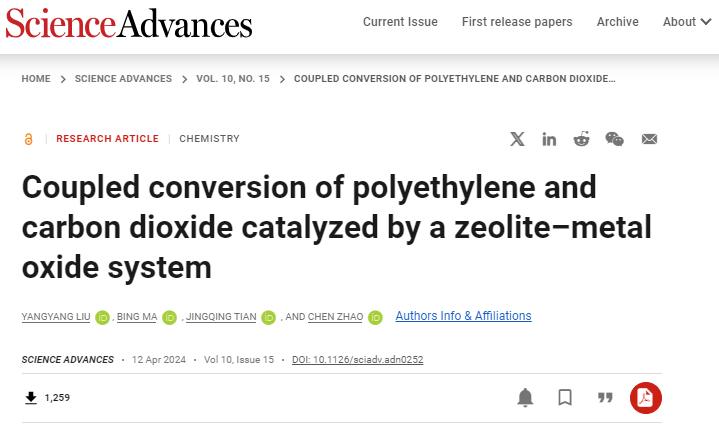Open Authors Info & Affiliations link

pyautogui.click(x=463, y=316)
